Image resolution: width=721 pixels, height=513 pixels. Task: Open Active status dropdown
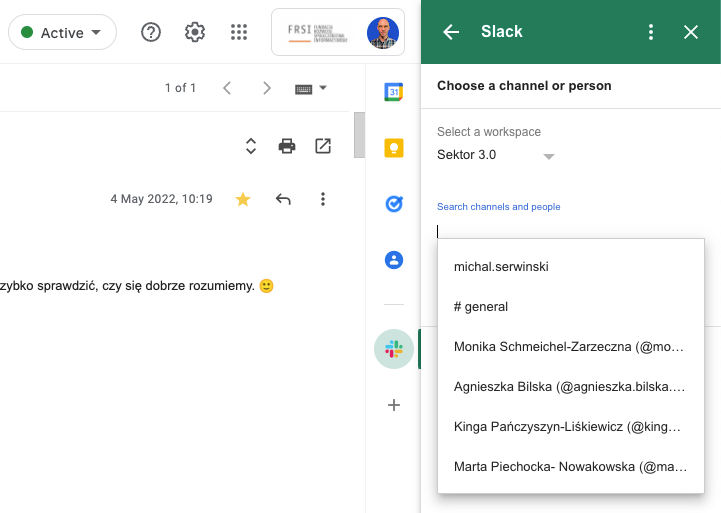62,33
